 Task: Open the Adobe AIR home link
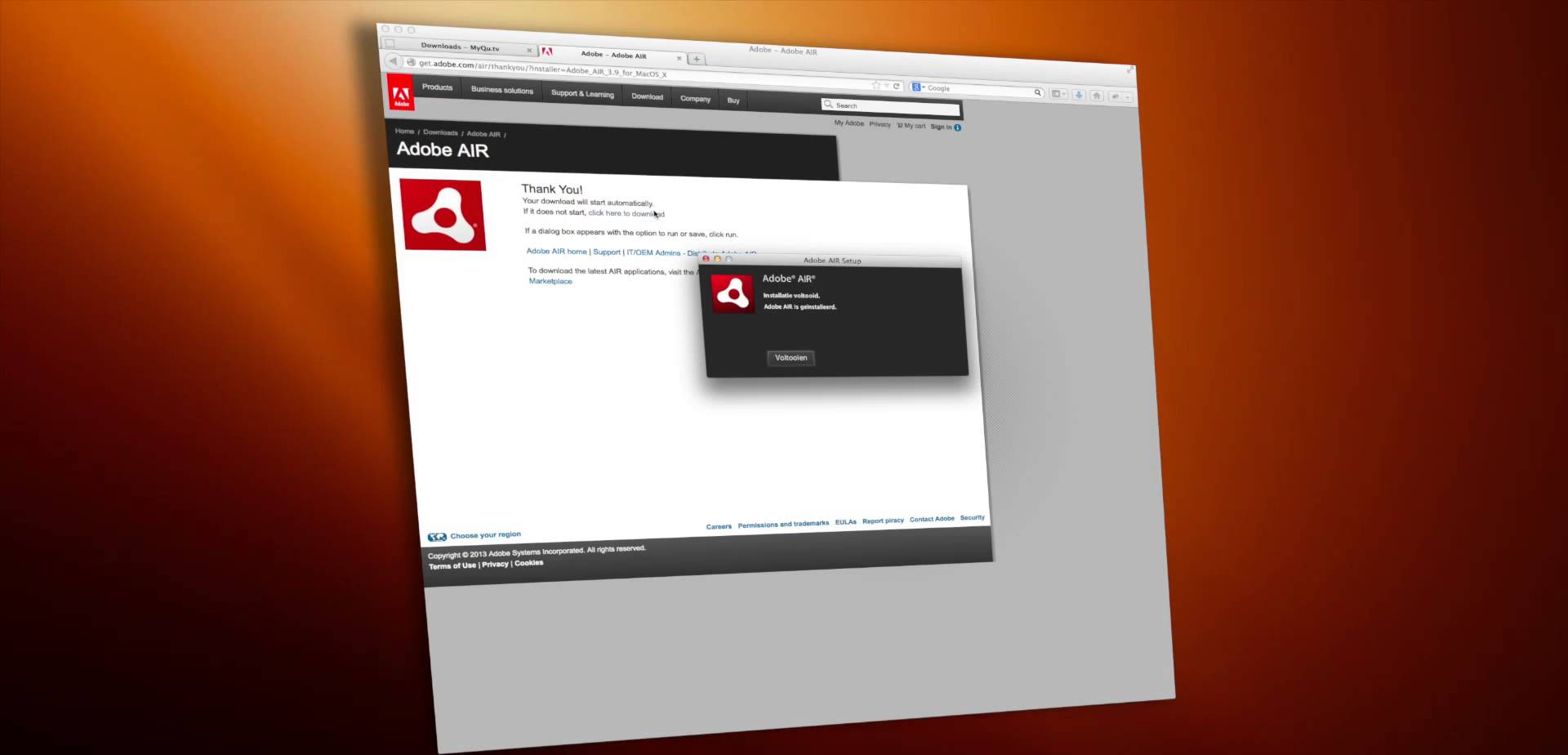(557, 252)
